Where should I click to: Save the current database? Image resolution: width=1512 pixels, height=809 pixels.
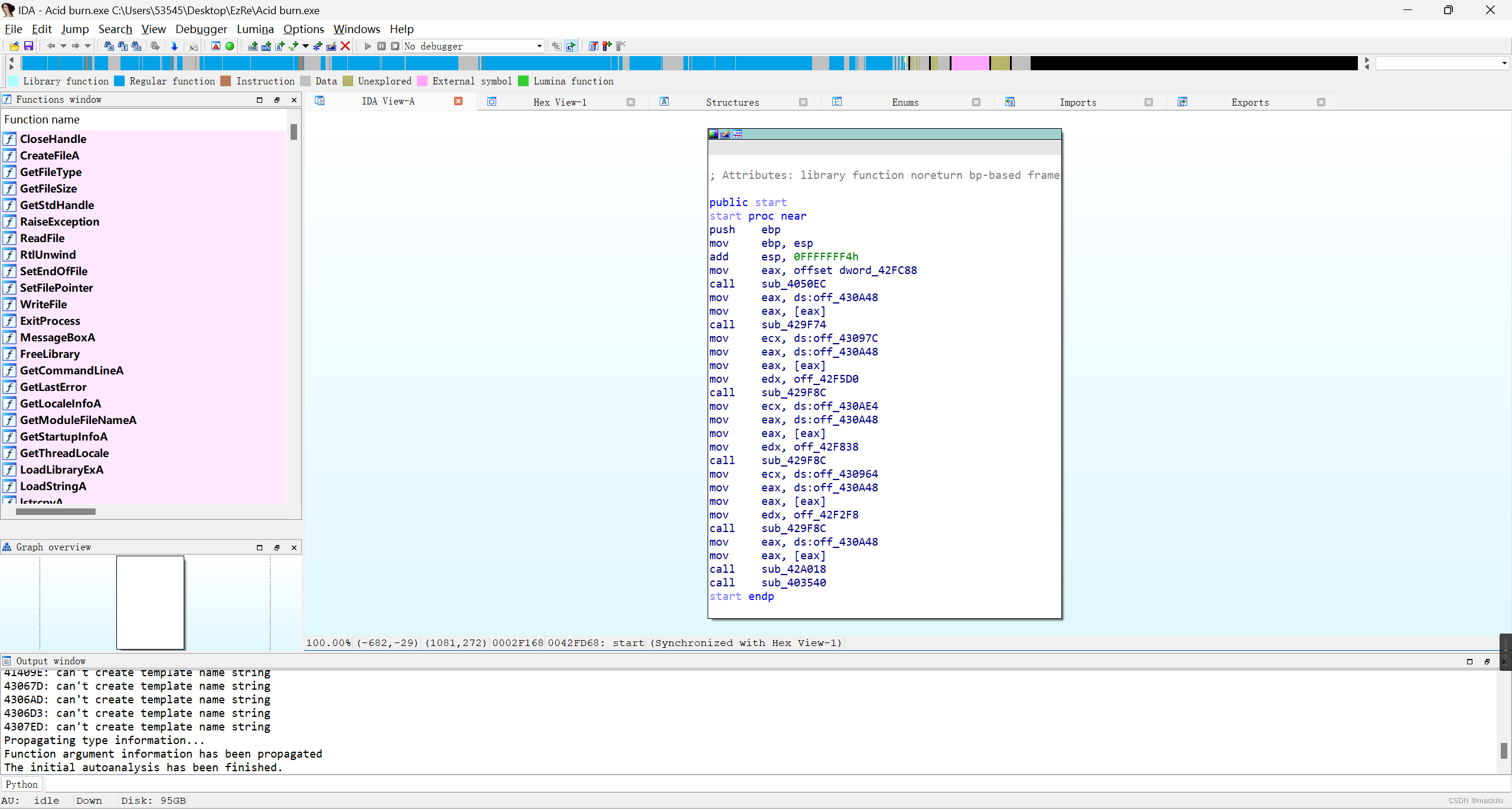pos(28,46)
